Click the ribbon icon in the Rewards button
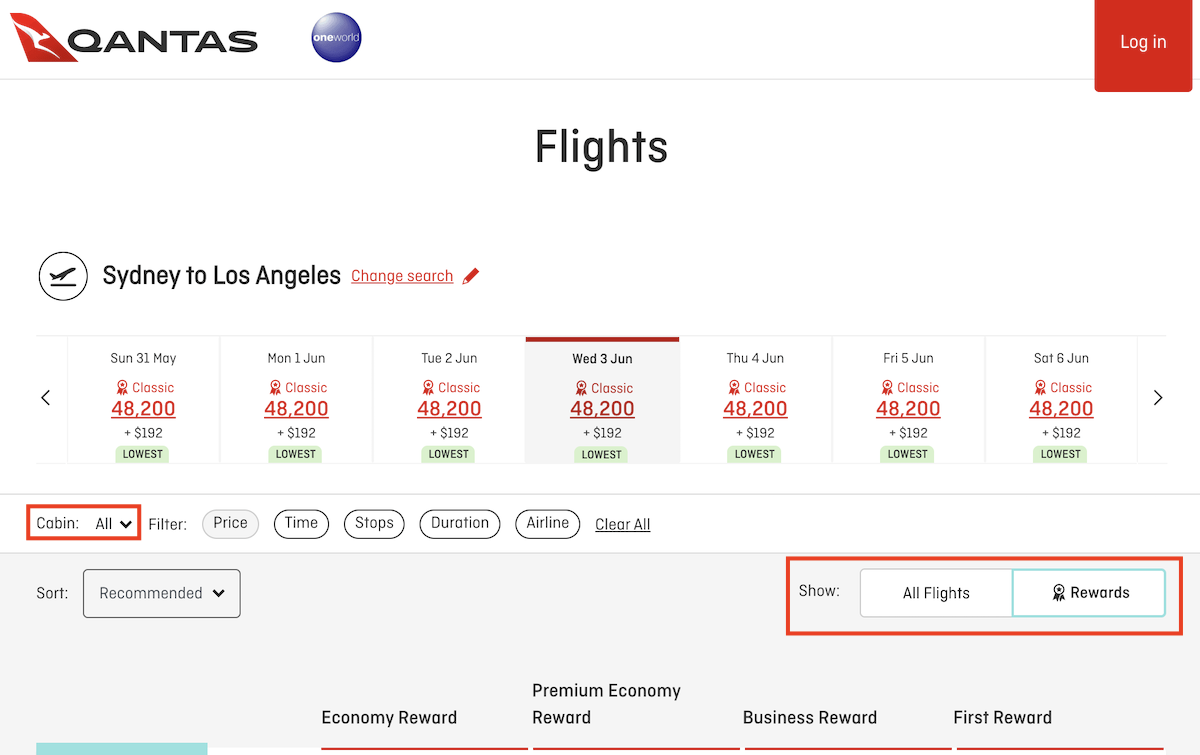 pyautogui.click(x=1059, y=593)
